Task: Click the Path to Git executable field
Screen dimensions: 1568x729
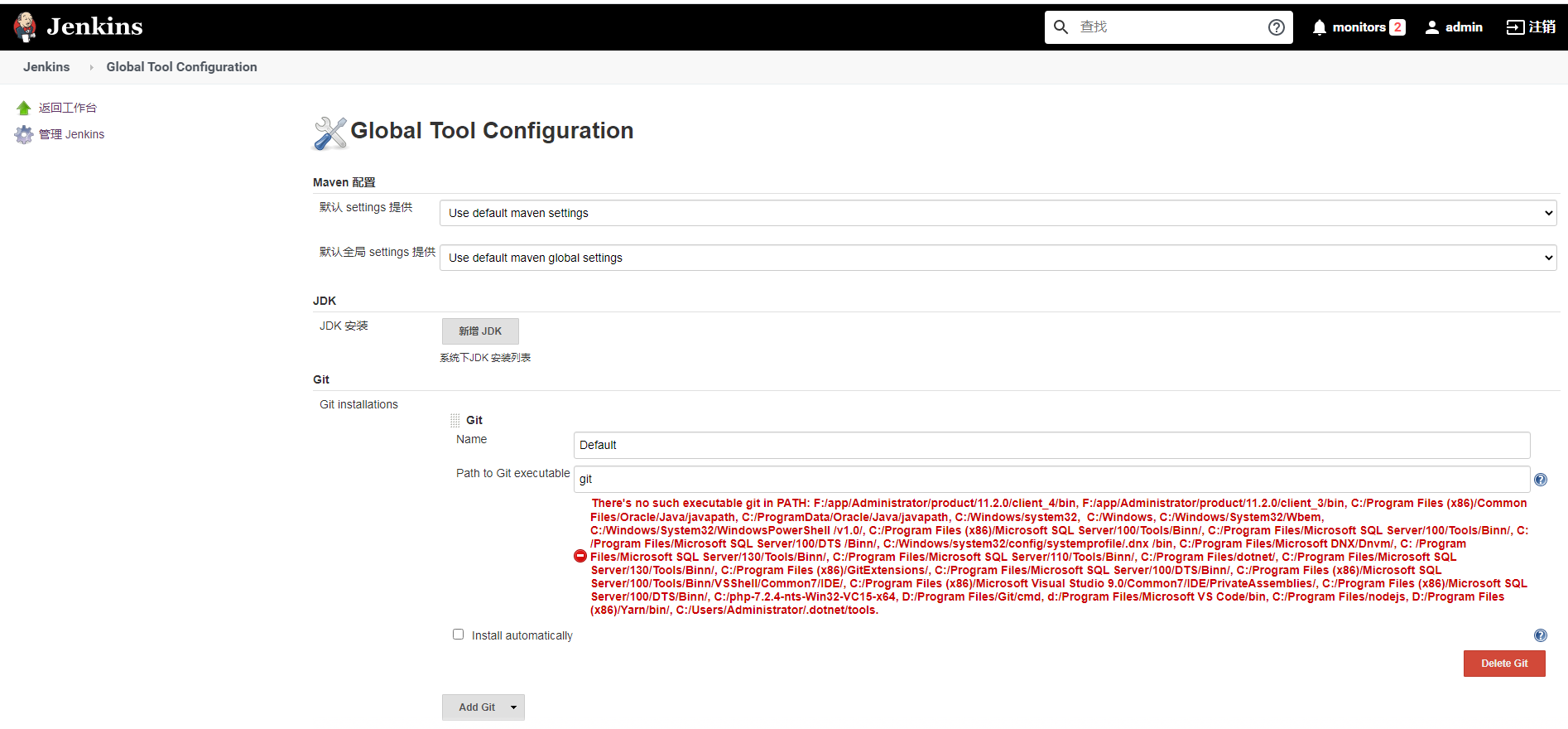Action: [1051, 479]
